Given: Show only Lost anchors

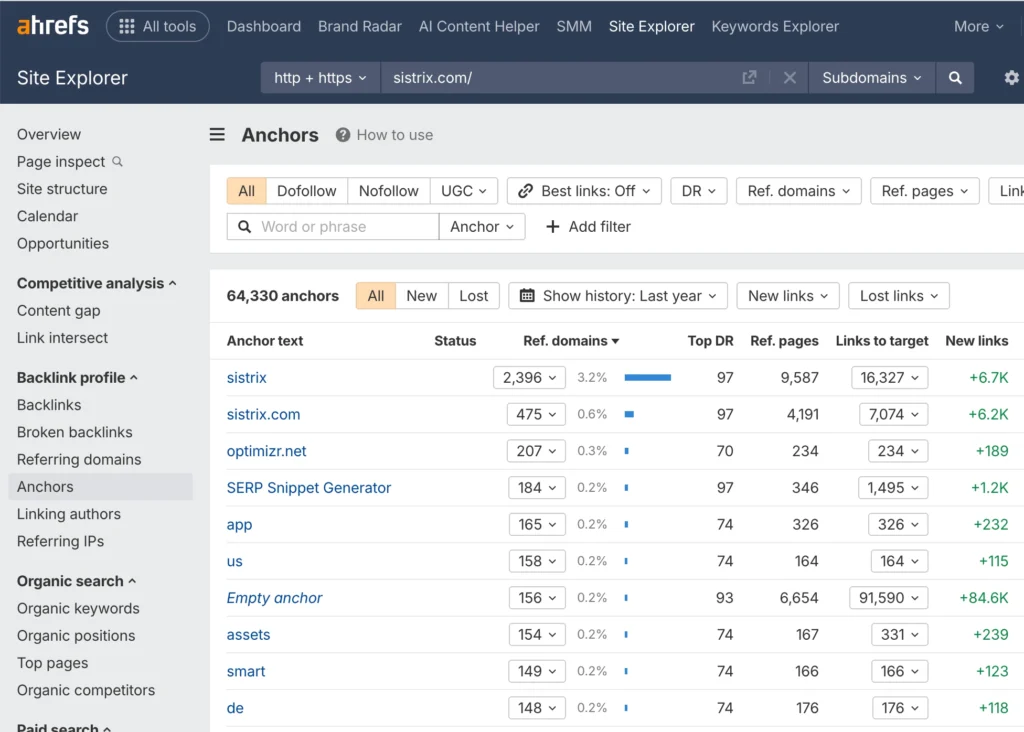Looking at the screenshot, I should (473, 296).
